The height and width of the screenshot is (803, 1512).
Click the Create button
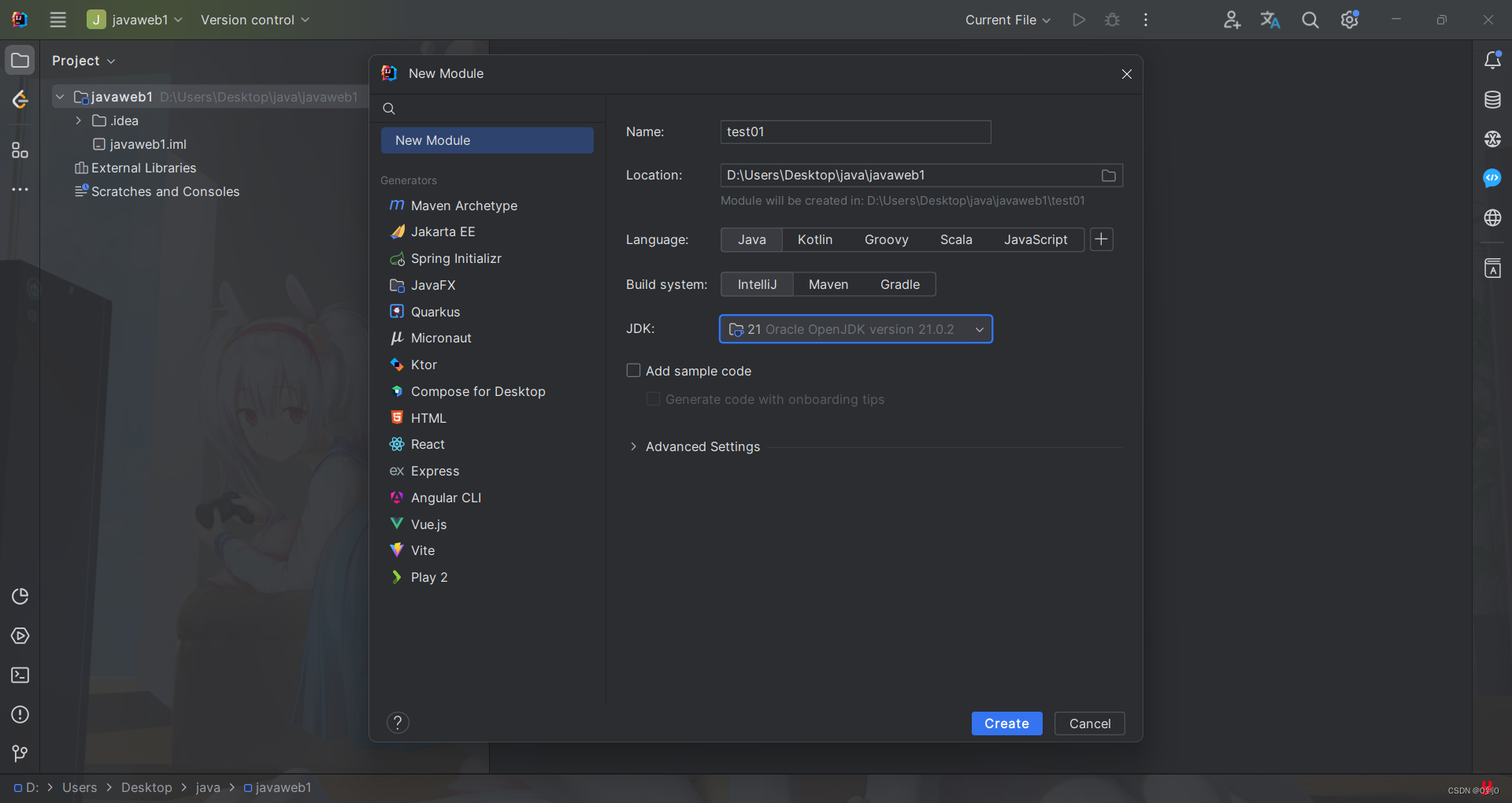coord(1006,723)
